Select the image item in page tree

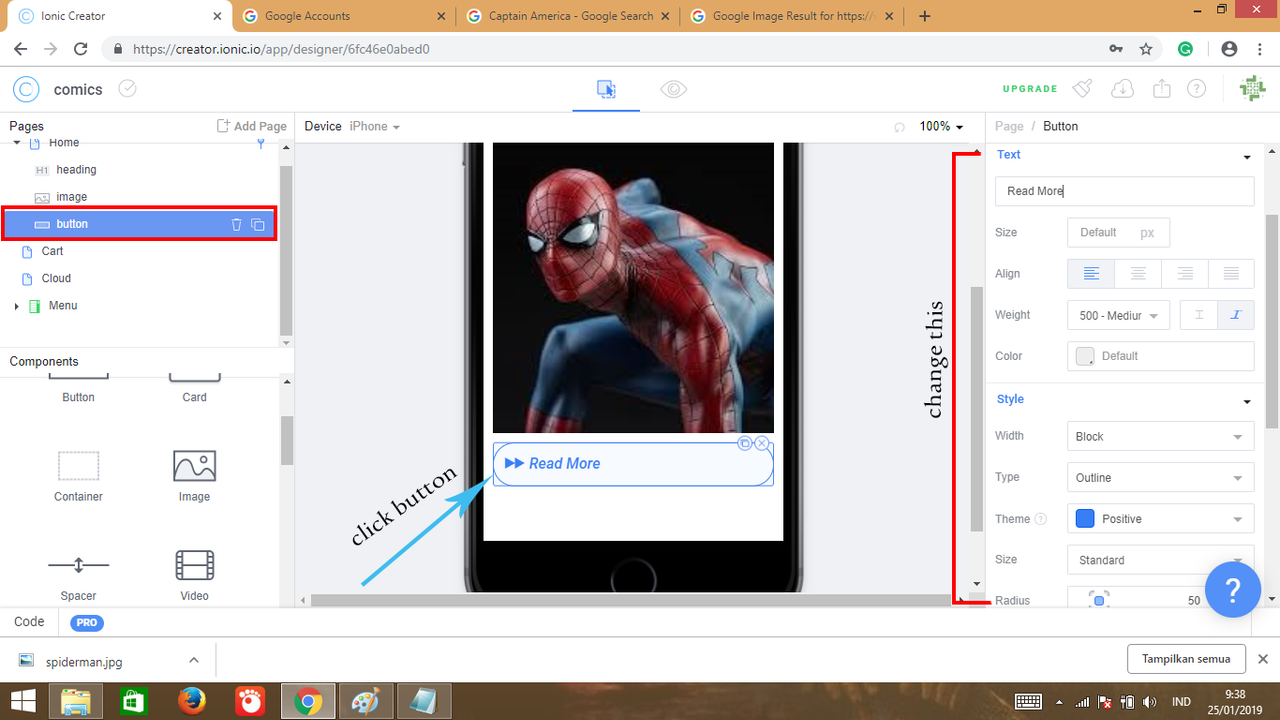click(x=72, y=197)
